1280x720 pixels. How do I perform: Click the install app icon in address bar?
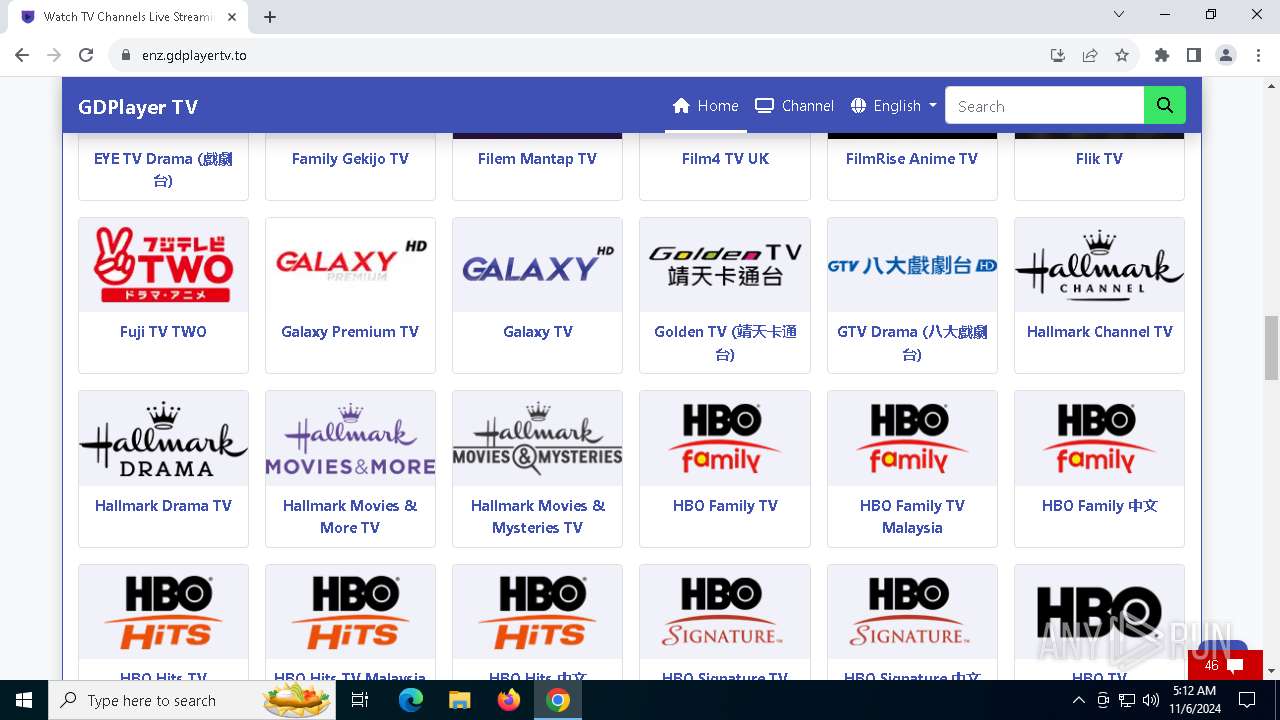coord(1058,55)
